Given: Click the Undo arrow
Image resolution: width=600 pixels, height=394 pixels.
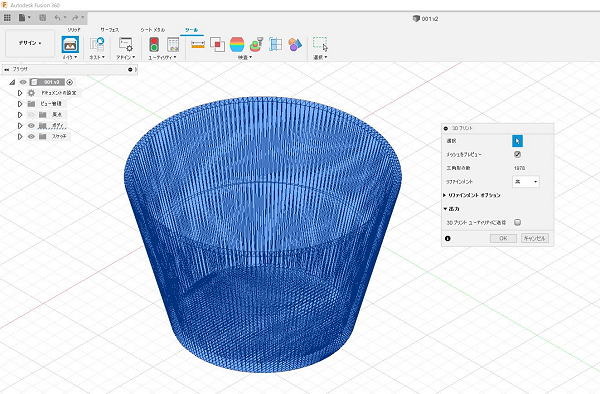Looking at the screenshot, I should [57, 18].
